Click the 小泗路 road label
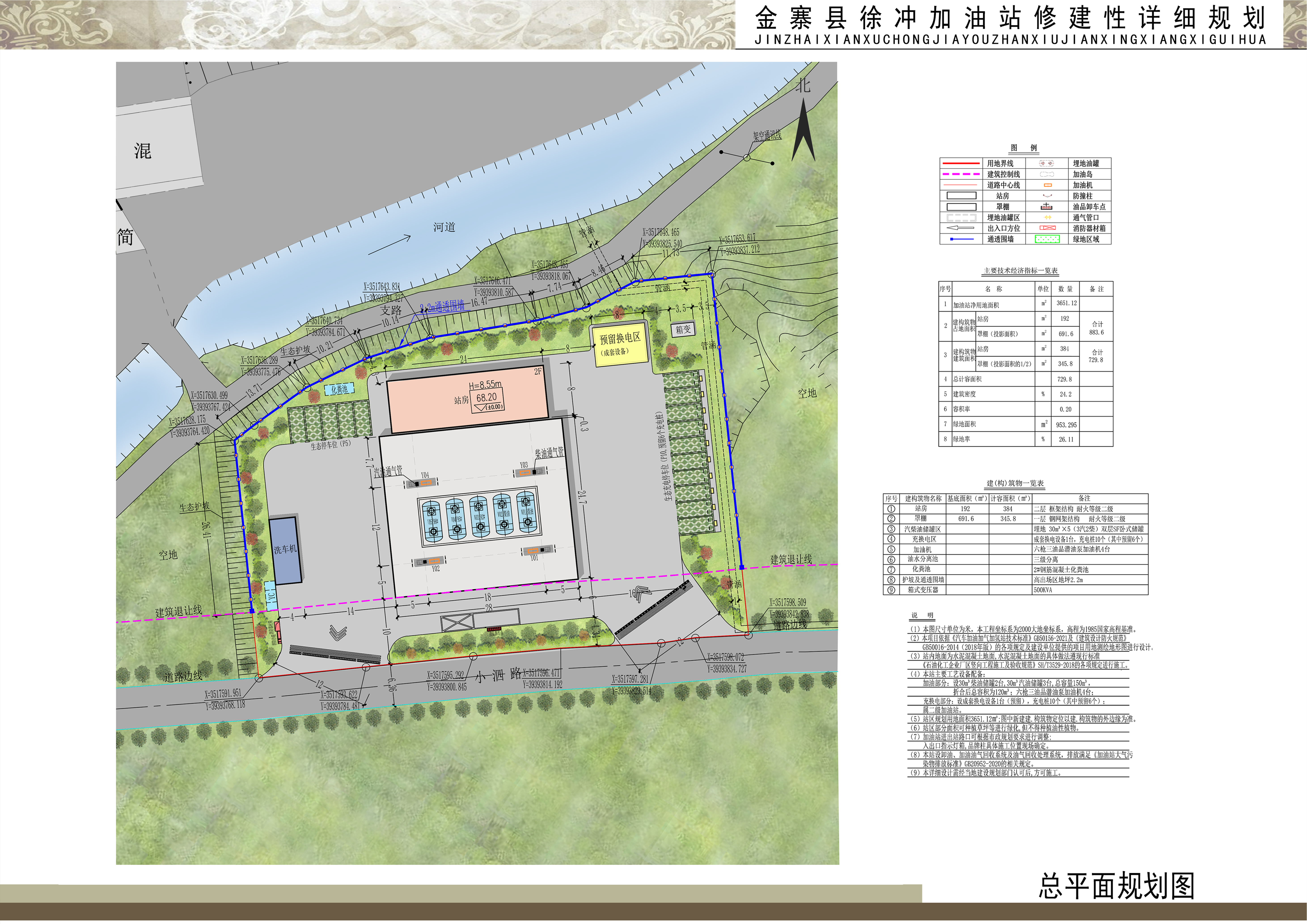Screen dimensions: 1307x924 coord(499,675)
